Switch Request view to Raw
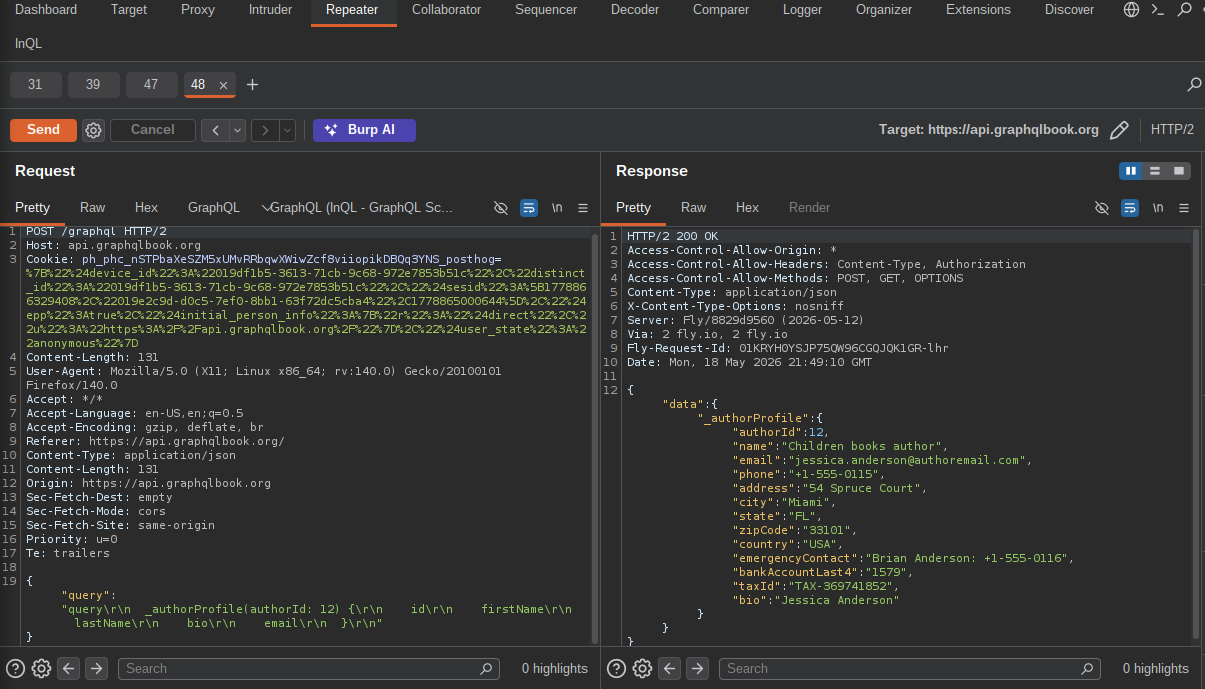 [x=92, y=208]
